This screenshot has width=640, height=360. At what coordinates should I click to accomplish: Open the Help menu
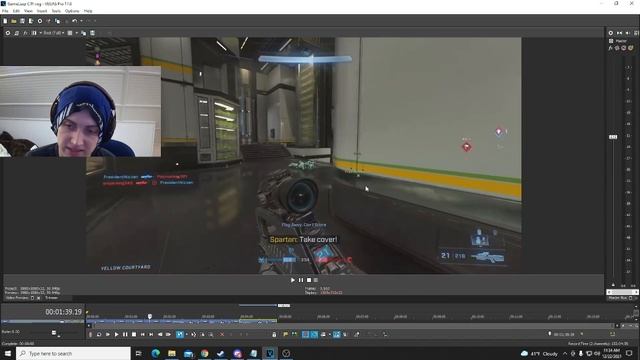[x=88, y=11]
